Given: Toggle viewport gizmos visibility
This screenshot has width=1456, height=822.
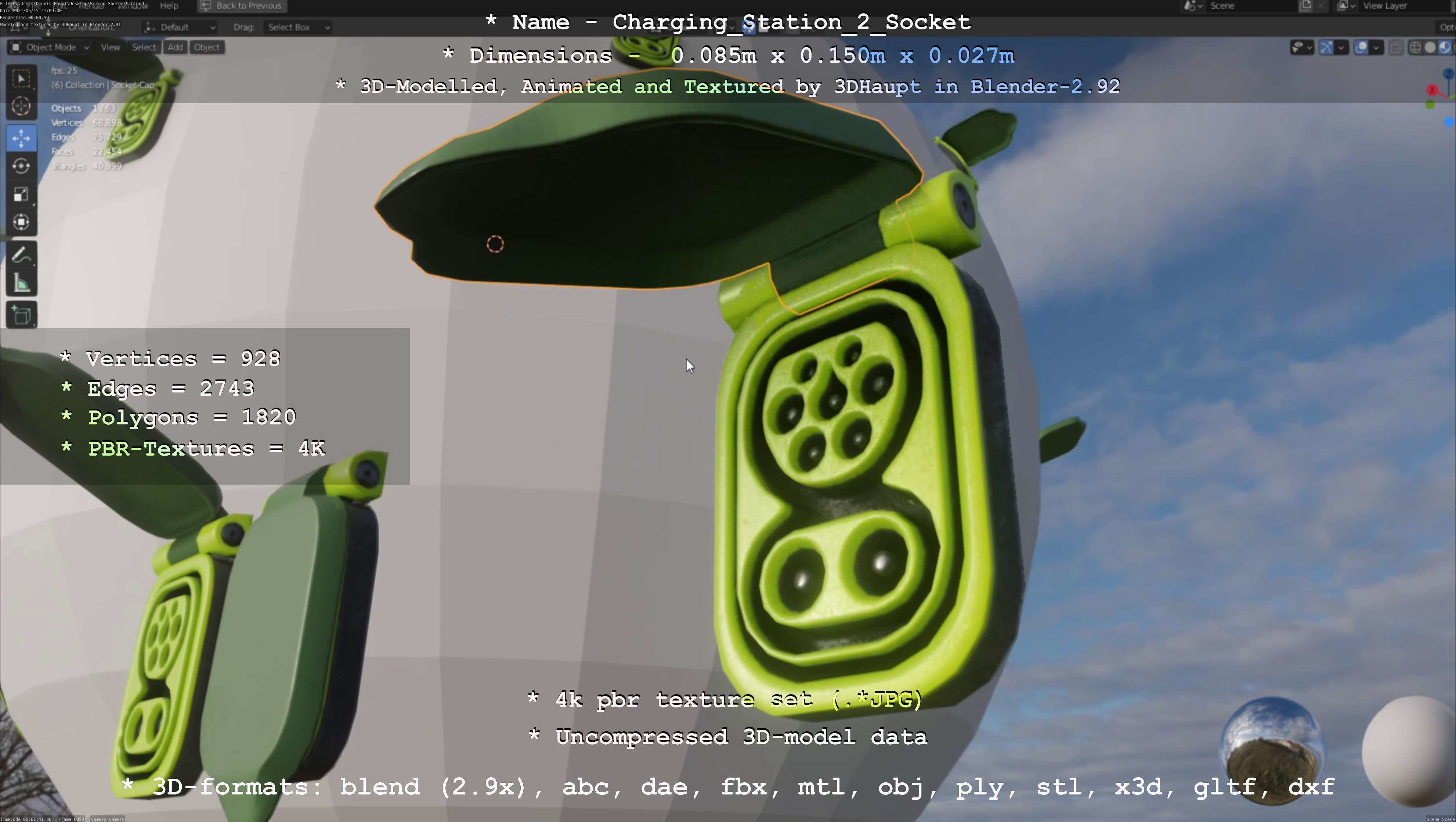Looking at the screenshot, I should pos(1326,47).
